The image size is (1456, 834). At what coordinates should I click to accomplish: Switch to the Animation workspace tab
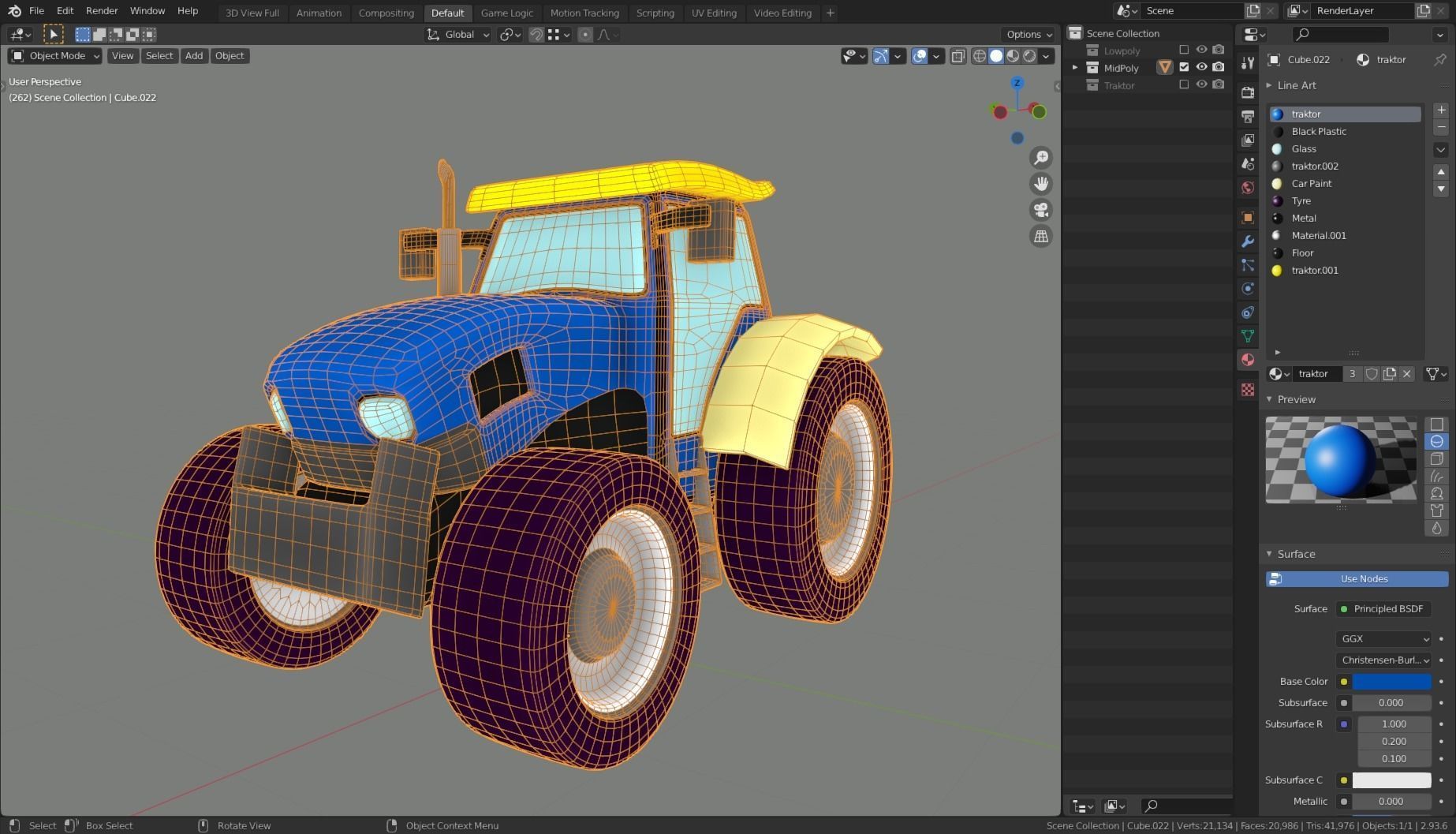point(319,13)
